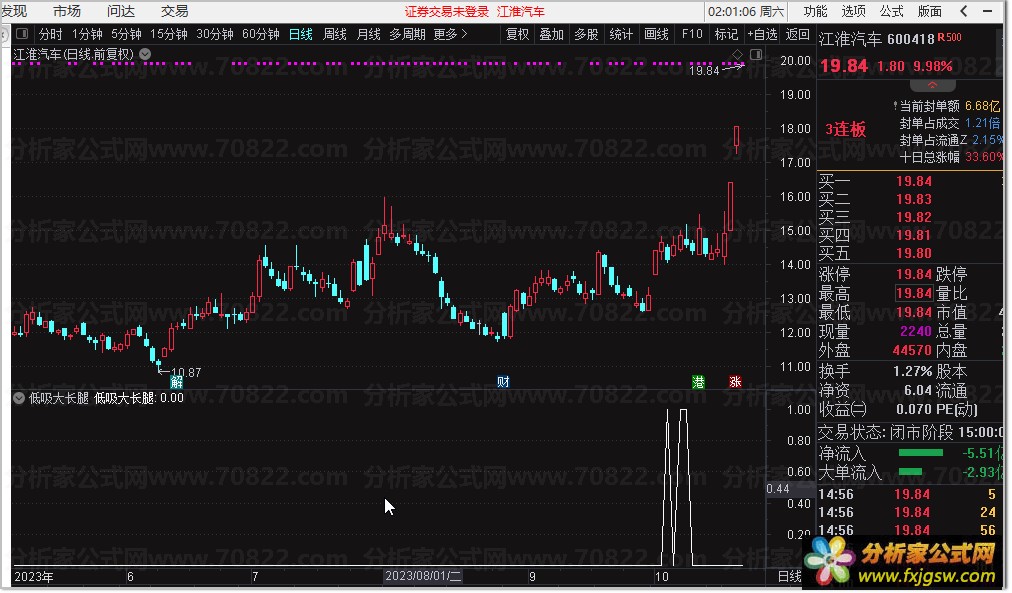The width and height of the screenshot is (1012, 593).
Task: Click the 最高 19.84 boxed value
Action: 914,294
